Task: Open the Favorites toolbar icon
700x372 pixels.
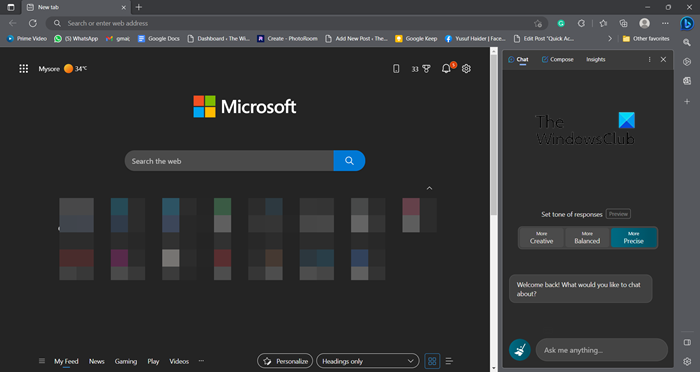Action: click(x=603, y=23)
